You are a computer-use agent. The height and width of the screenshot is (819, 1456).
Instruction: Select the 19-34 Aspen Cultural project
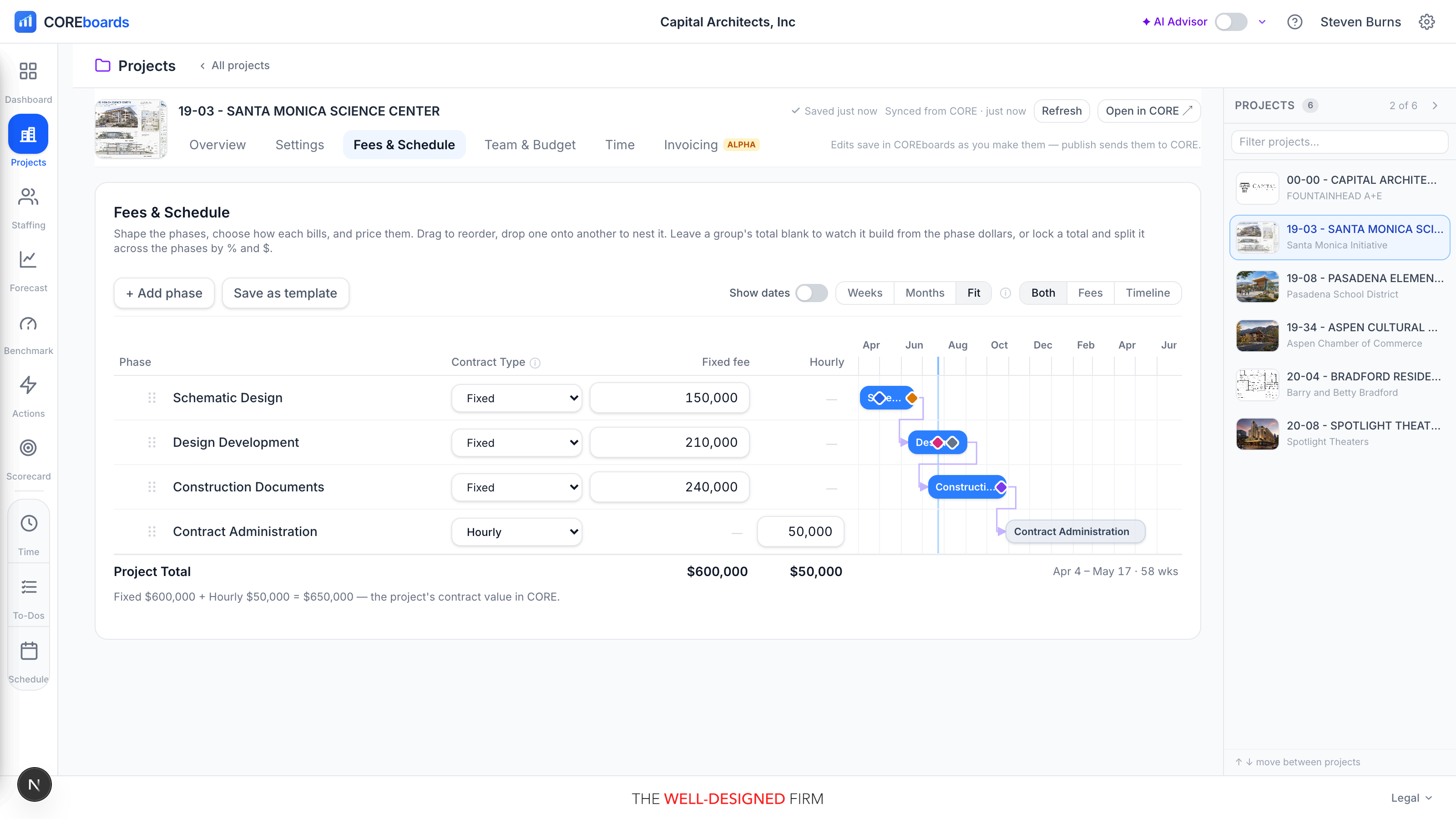(x=1340, y=335)
